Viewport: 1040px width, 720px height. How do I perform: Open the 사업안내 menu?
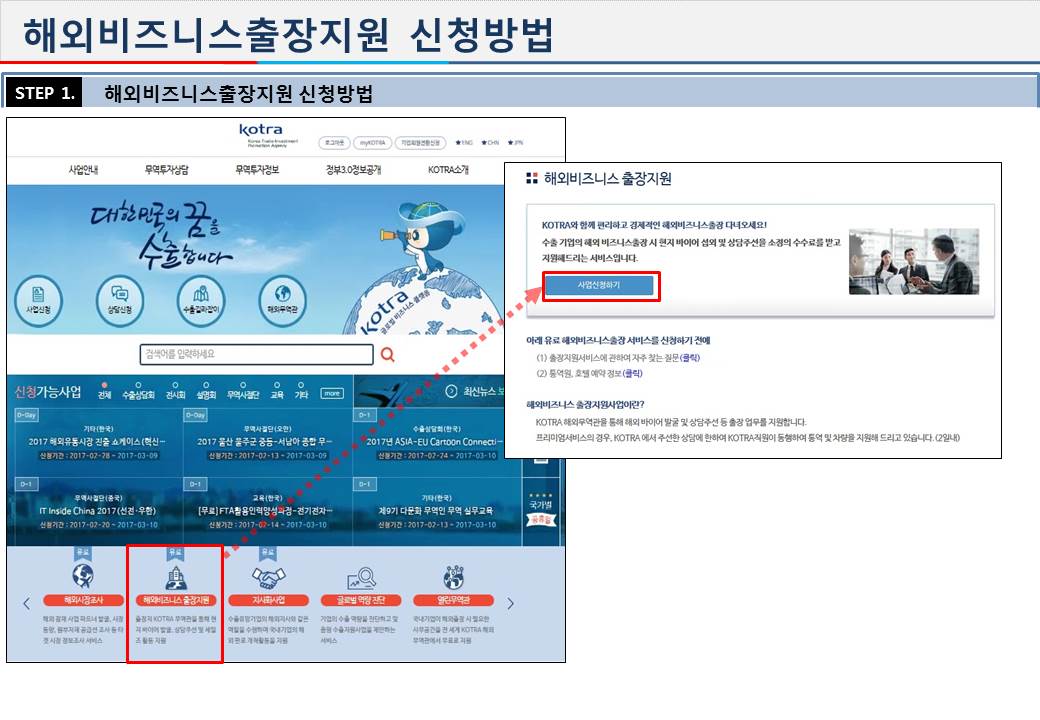tap(84, 170)
